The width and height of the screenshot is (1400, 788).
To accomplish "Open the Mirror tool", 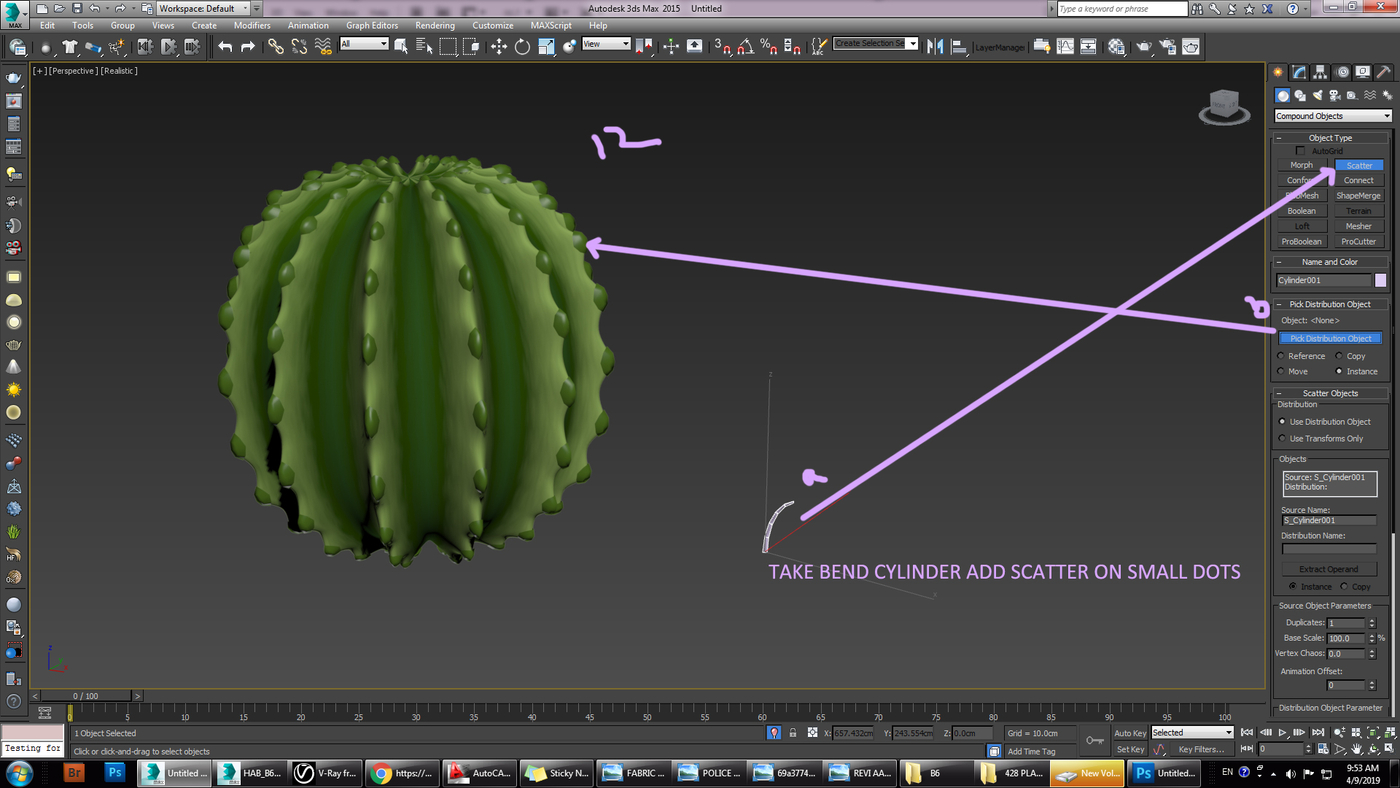I will point(935,46).
